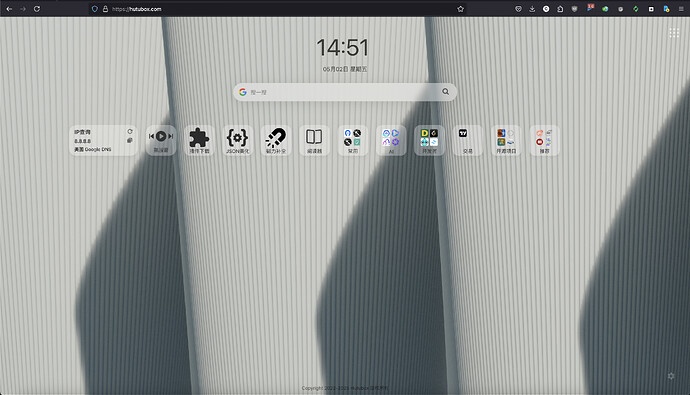
Task: Open the 常用 shortcut folder
Action: (352, 140)
